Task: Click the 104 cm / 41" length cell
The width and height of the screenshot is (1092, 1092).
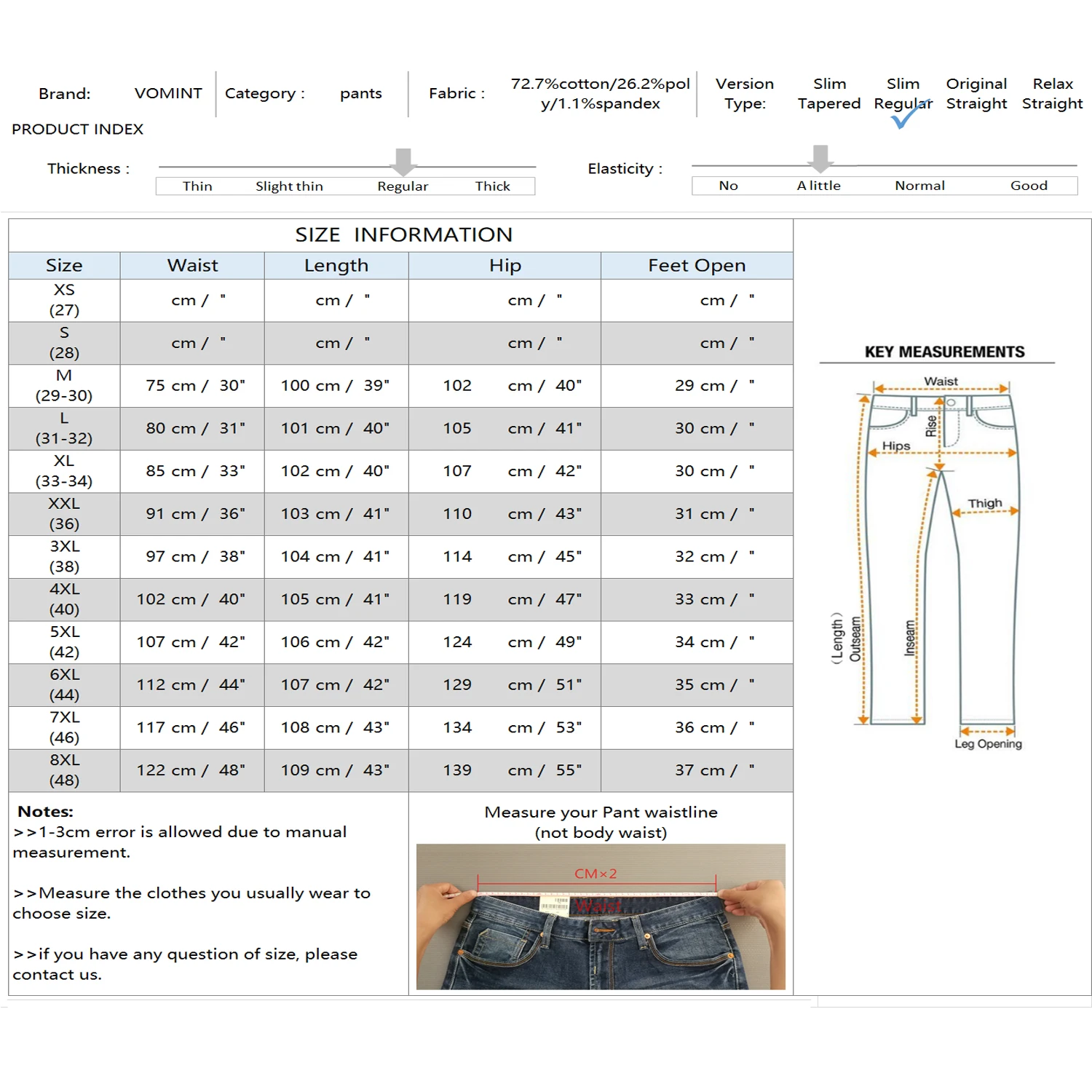Action: coord(336,557)
